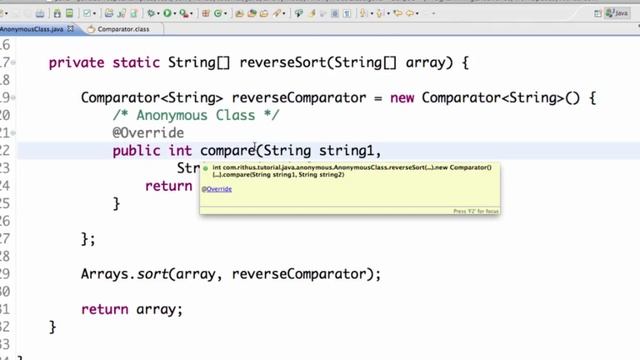This screenshot has height=360, width=640.
Task: Click "Press 'F2' for focus" tooltip text
Action: click(x=476, y=211)
